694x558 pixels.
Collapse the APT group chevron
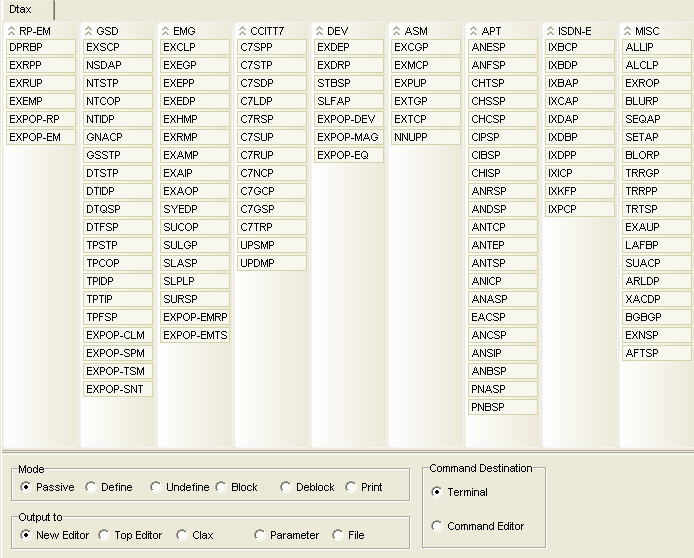point(473,31)
